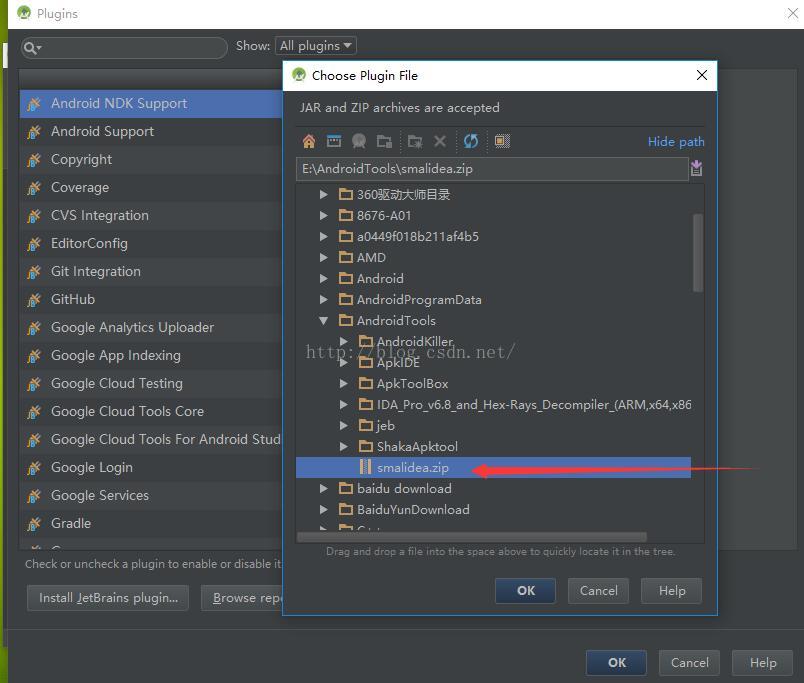
Task: Expand the Android folder node
Action: (x=324, y=278)
